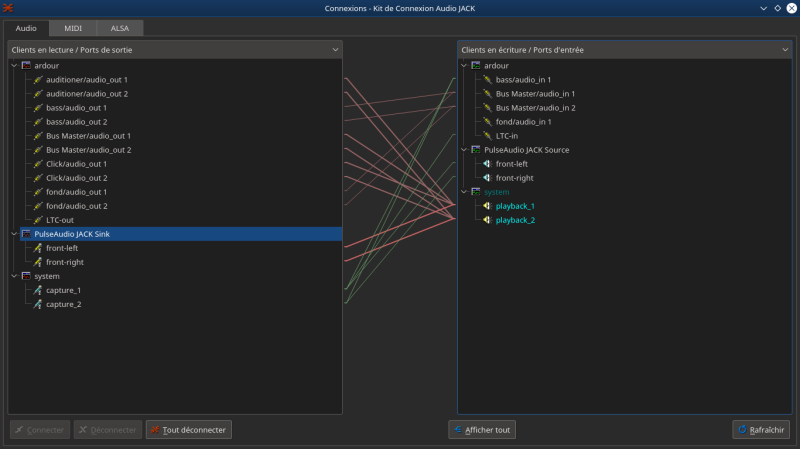
Task: Click the Connecter button
Action: tap(40, 430)
